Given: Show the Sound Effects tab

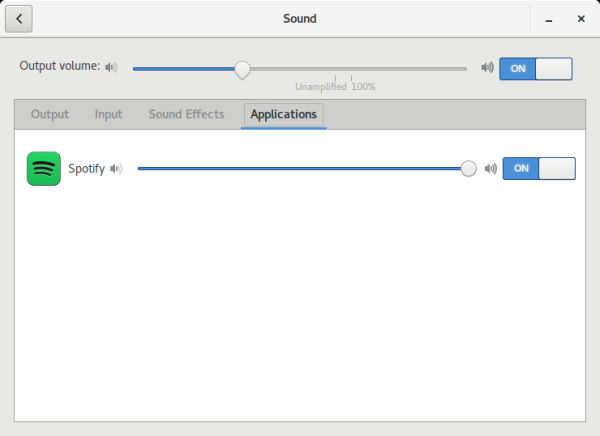Looking at the screenshot, I should tap(186, 114).
